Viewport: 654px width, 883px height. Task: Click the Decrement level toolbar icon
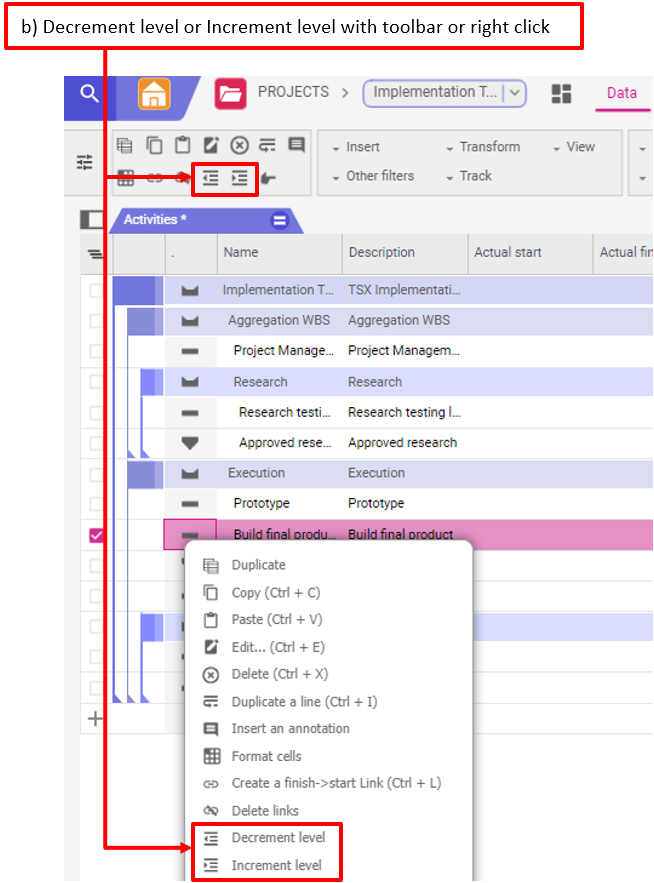(x=210, y=178)
